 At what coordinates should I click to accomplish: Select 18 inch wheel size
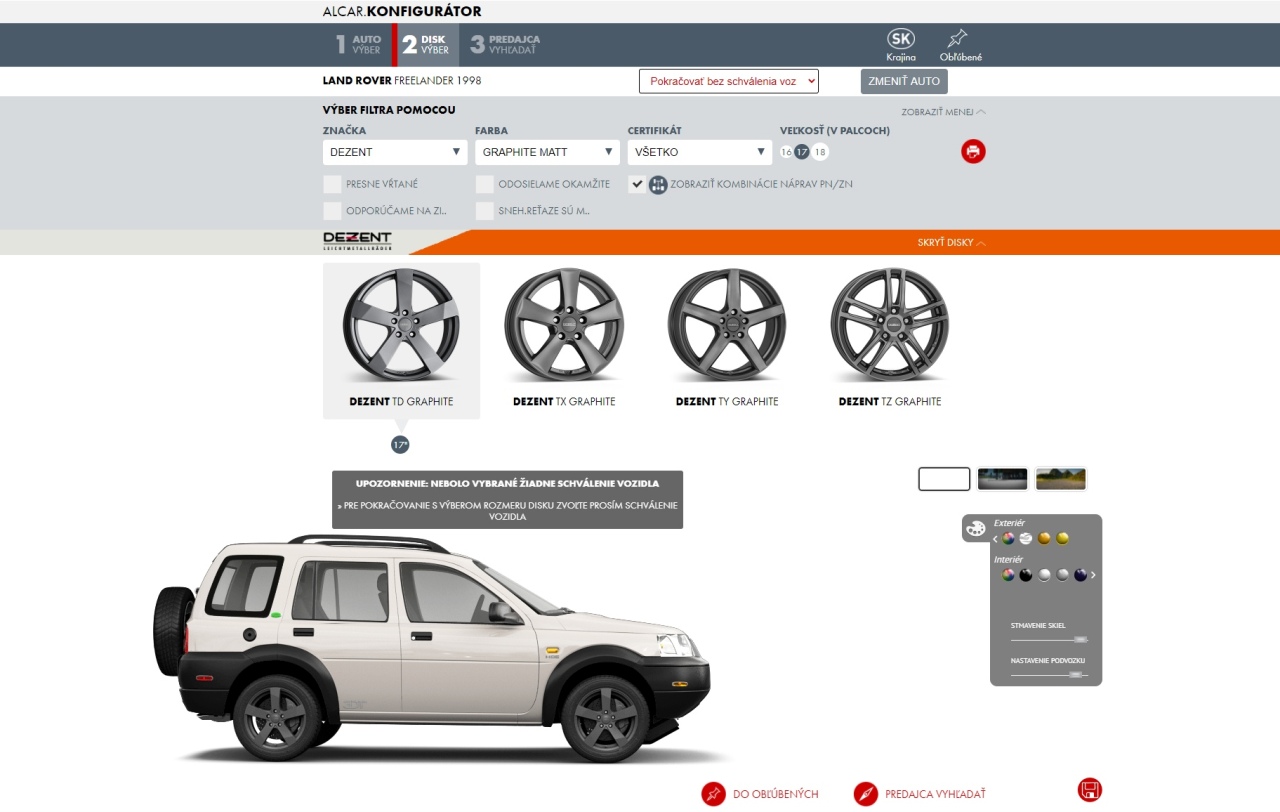click(820, 152)
